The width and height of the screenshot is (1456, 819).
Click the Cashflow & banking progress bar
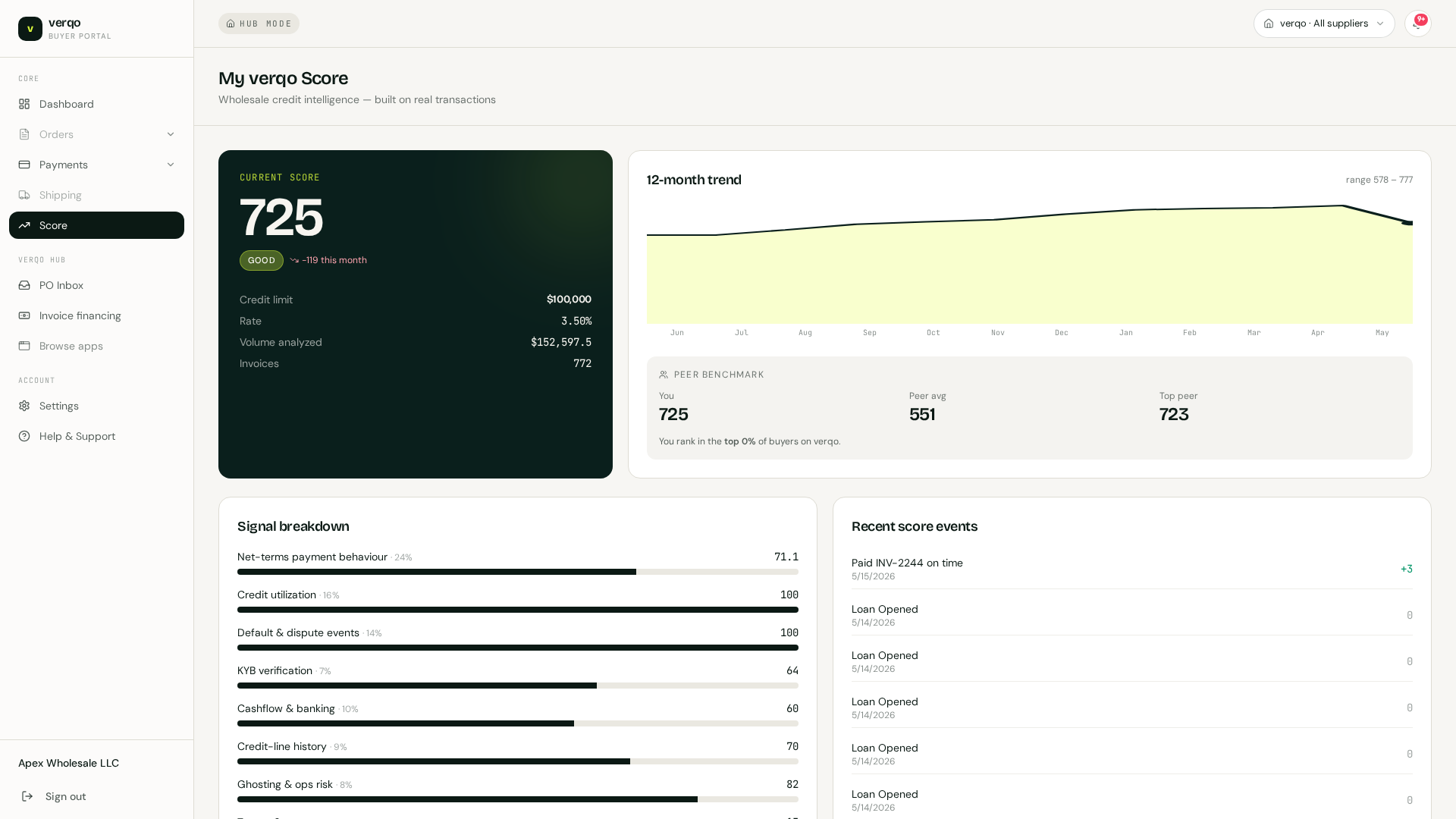(x=518, y=723)
